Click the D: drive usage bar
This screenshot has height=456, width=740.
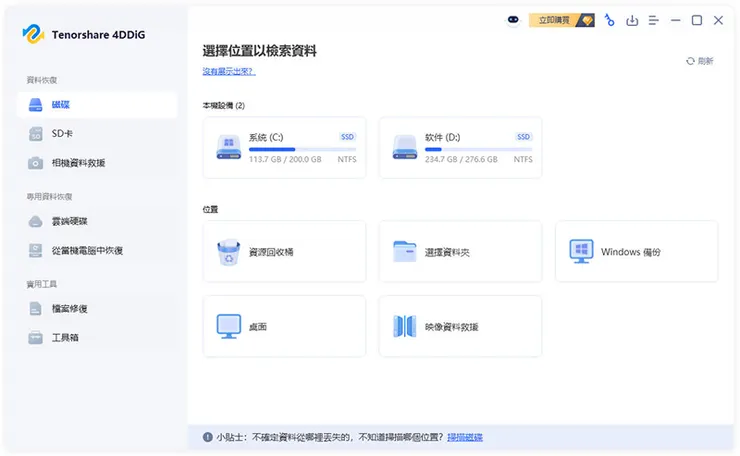pyautogui.click(x=479, y=149)
